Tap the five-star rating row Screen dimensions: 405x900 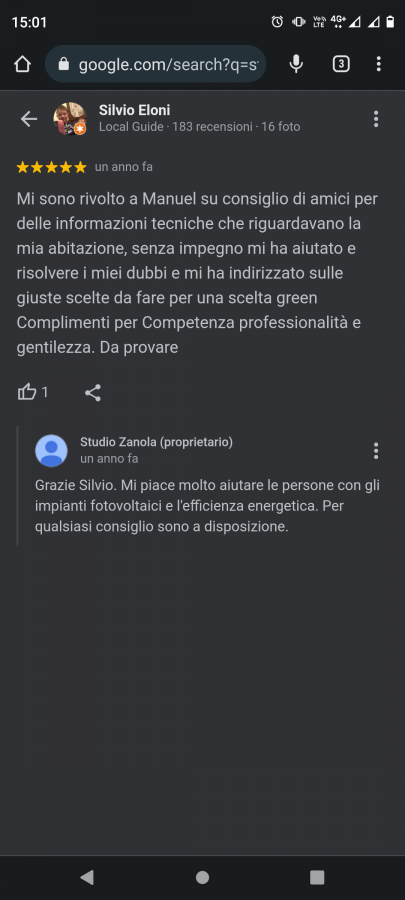(x=52, y=167)
